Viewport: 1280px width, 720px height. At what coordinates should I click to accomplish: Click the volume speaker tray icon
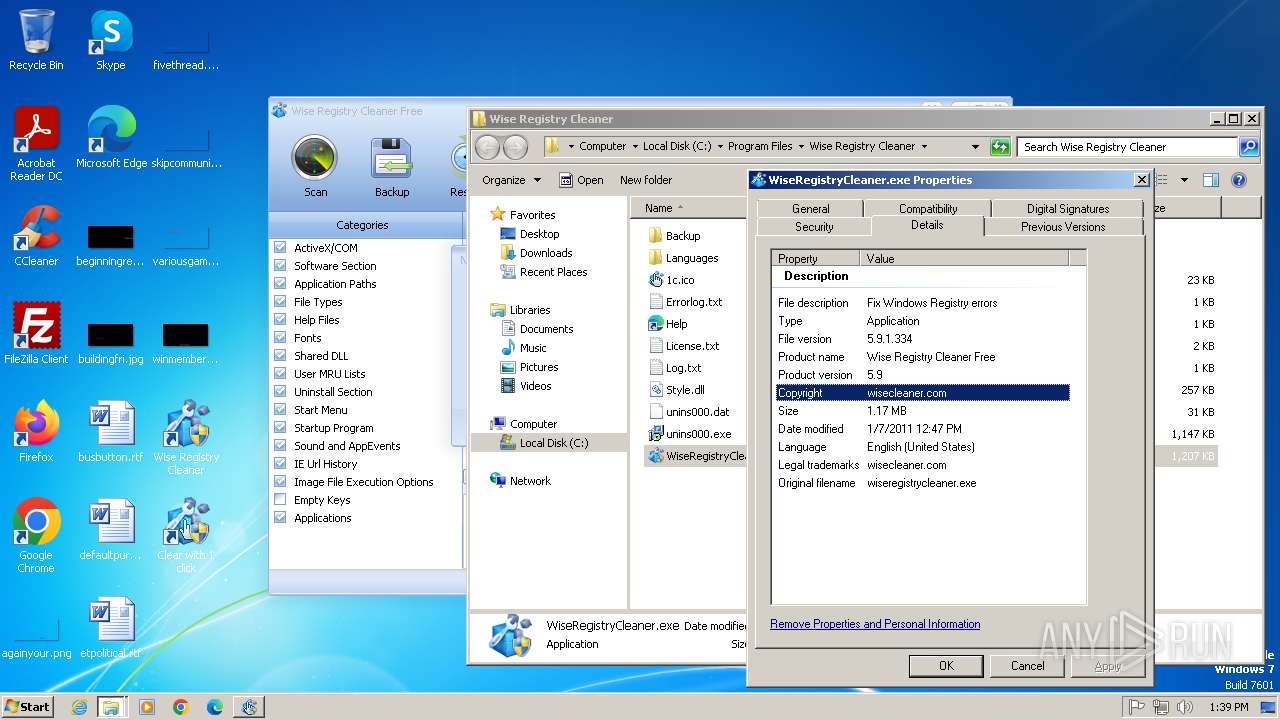[x=1185, y=707]
